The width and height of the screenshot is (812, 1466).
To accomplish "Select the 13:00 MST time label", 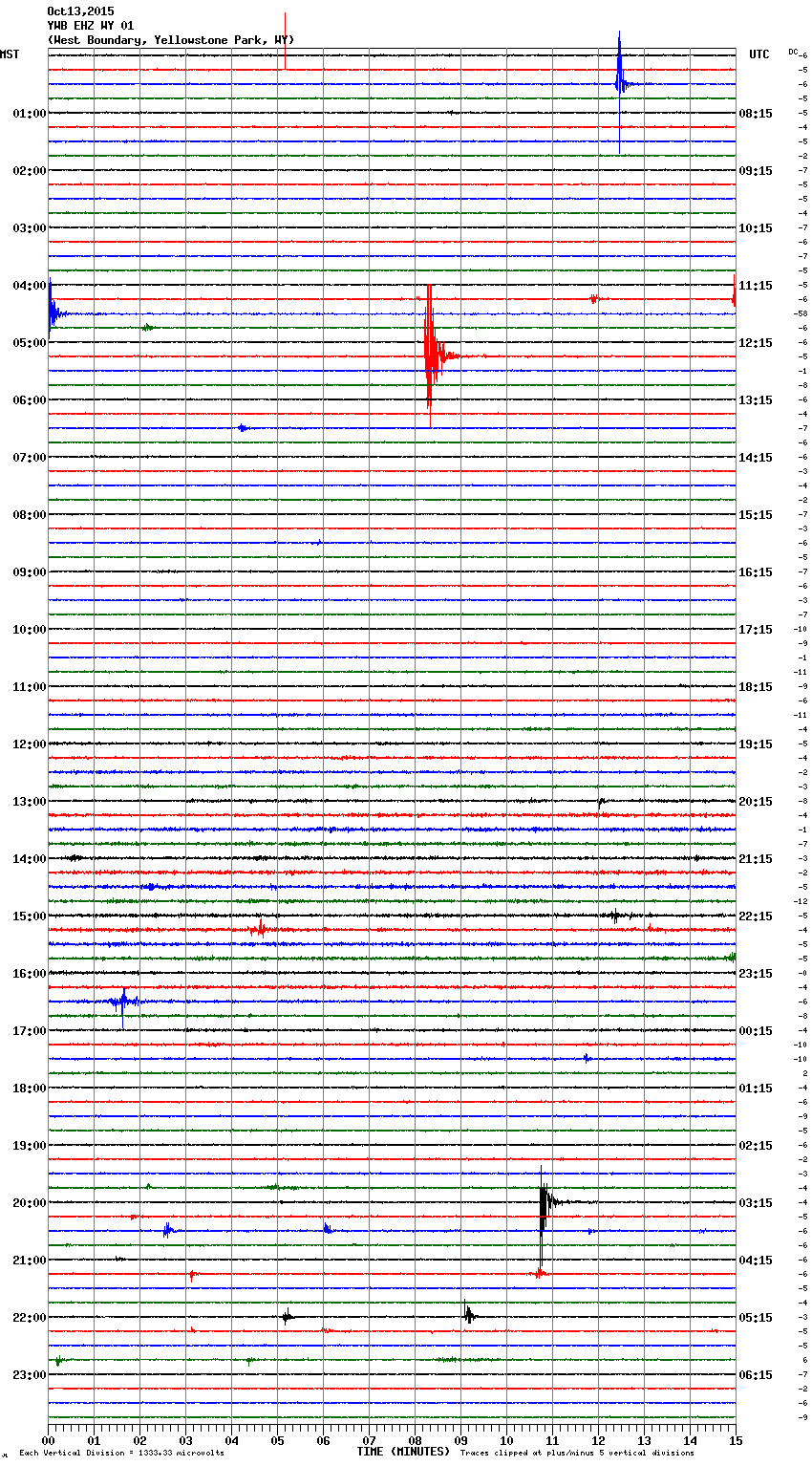I will click(30, 802).
